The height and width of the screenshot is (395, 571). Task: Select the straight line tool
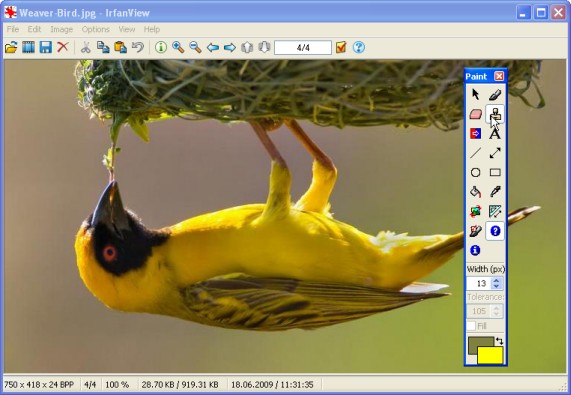(475, 153)
